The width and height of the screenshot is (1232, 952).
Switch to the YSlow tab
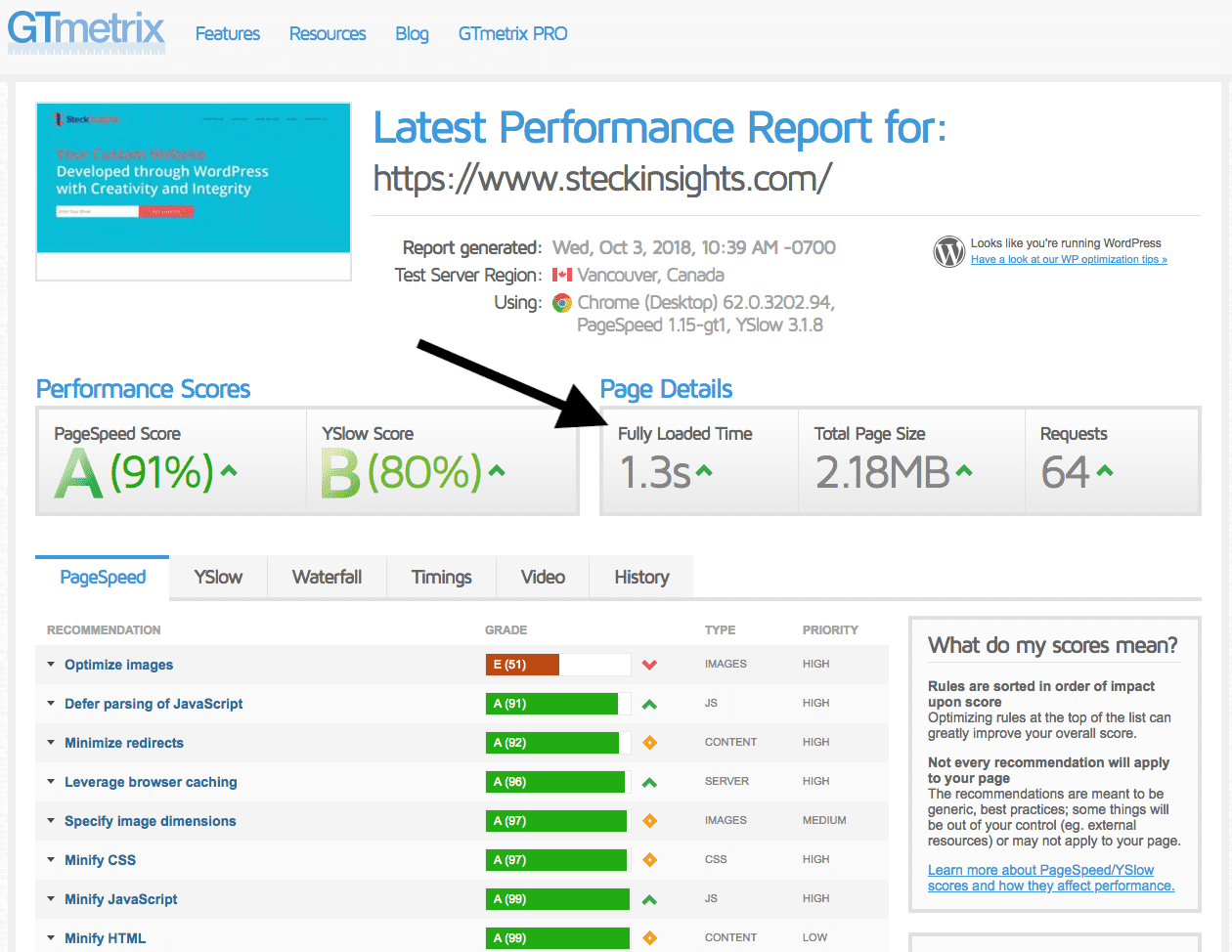pos(218,577)
